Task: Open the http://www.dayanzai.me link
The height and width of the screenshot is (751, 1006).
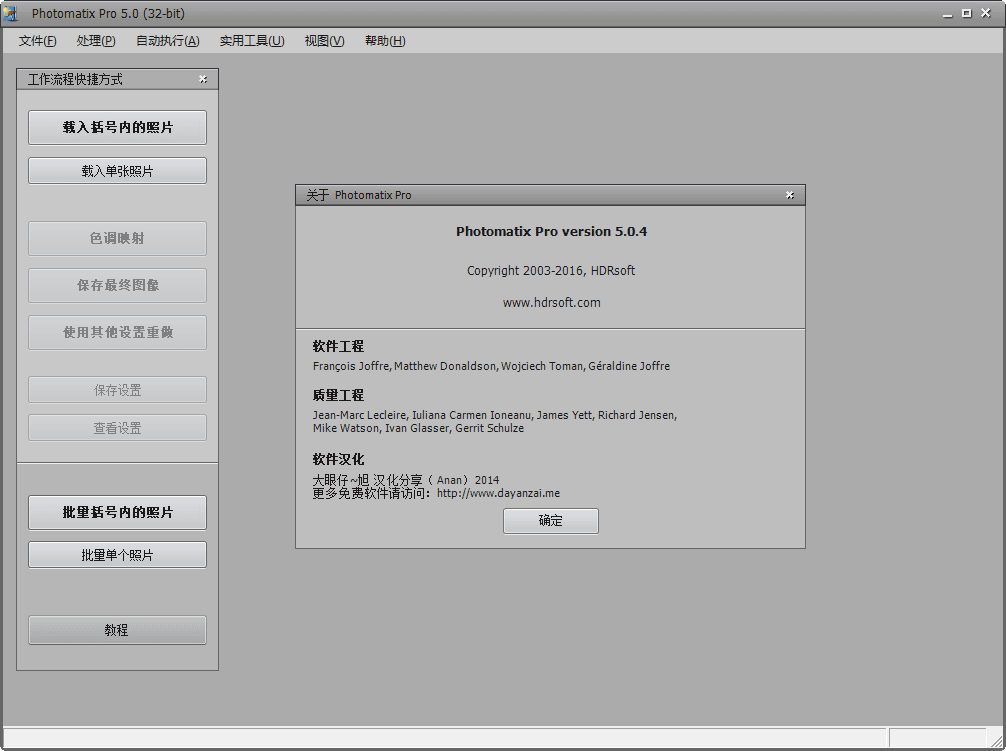Action: (x=498, y=493)
